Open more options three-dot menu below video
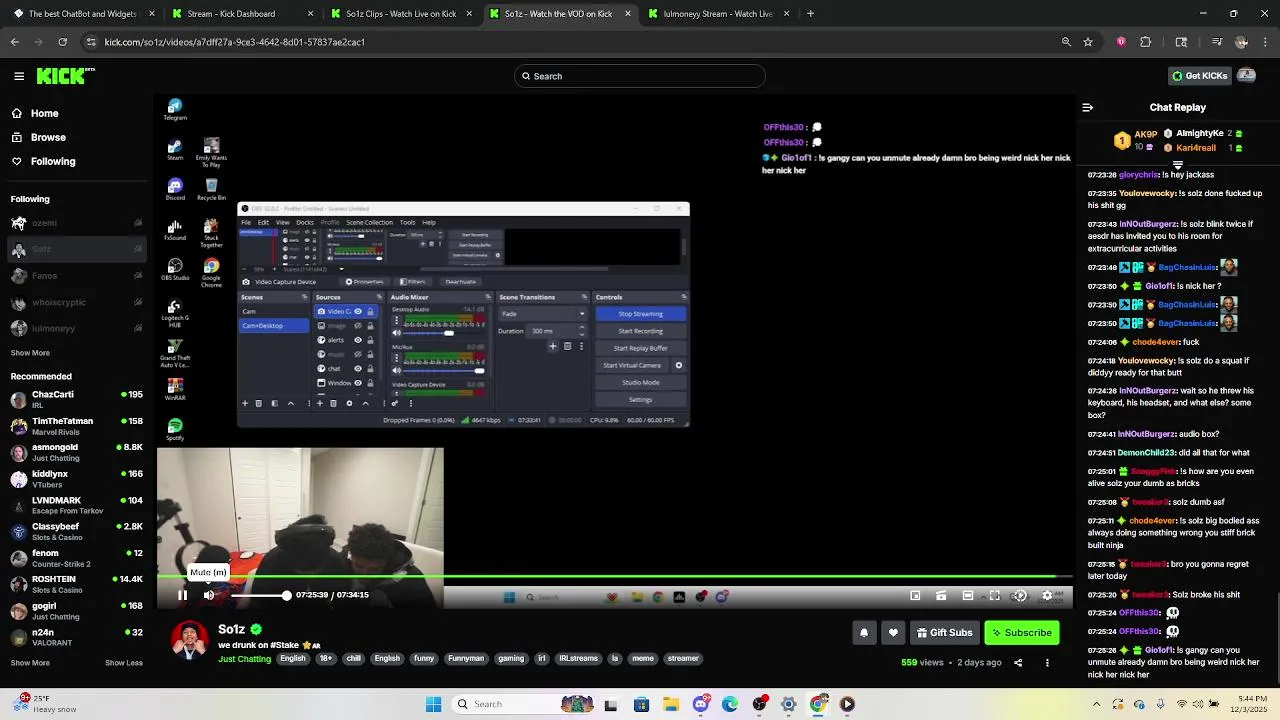Image resolution: width=1280 pixels, height=720 pixels. 1047,662
